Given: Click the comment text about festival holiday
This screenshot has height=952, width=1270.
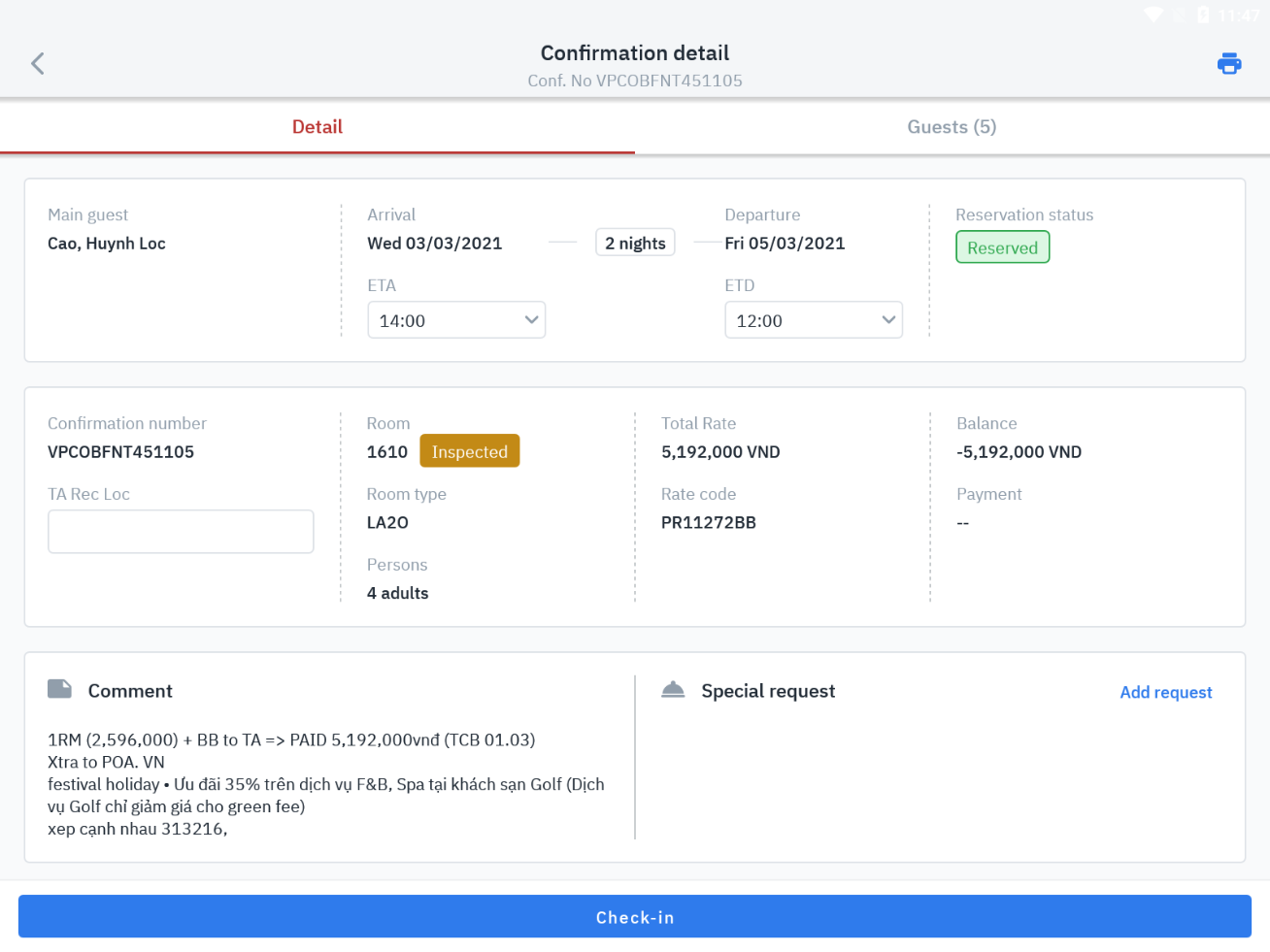Looking at the screenshot, I should click(325, 784).
